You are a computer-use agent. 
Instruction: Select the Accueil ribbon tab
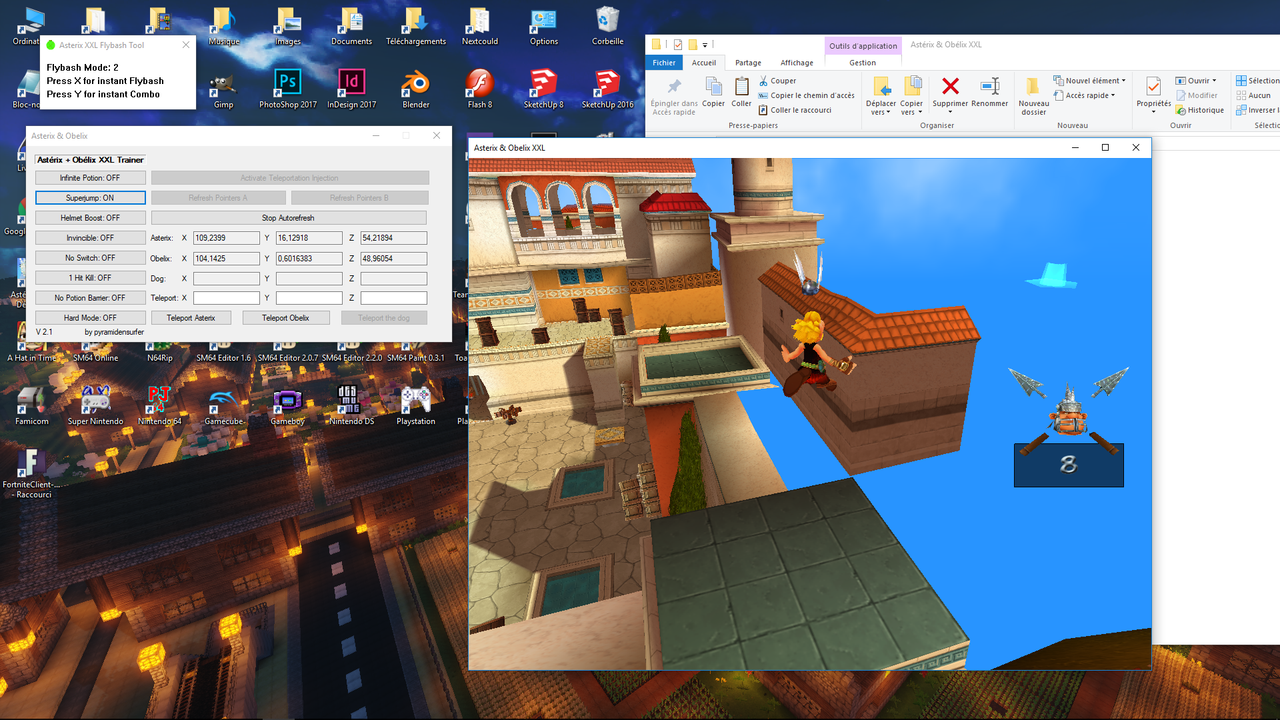coord(704,62)
